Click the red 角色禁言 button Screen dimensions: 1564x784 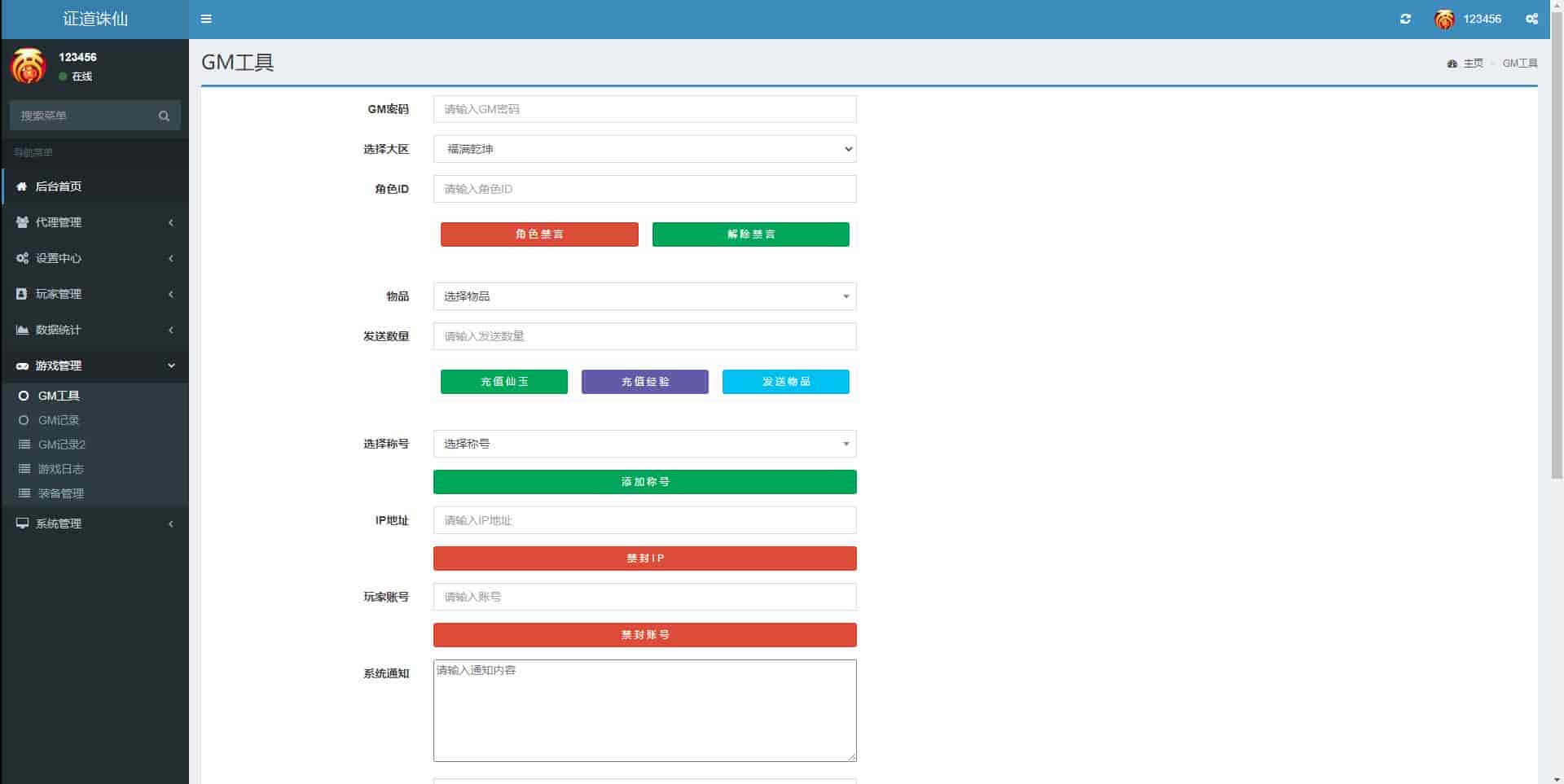click(539, 234)
